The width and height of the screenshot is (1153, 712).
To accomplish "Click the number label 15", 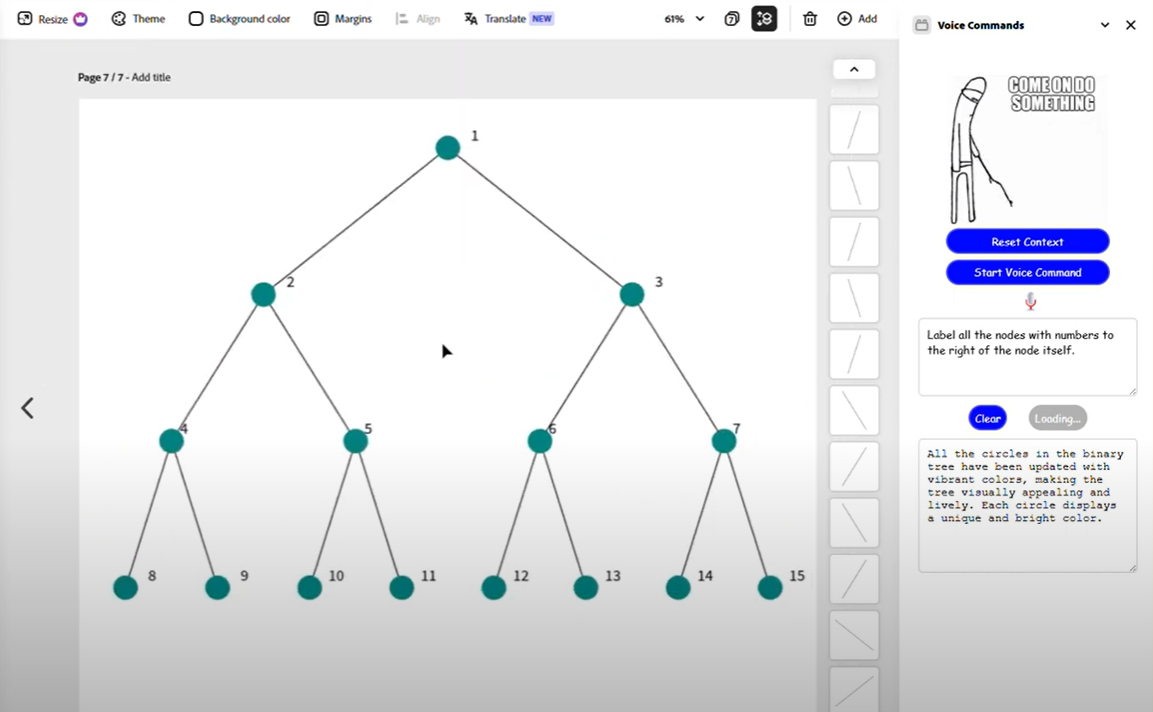I will pos(797,576).
